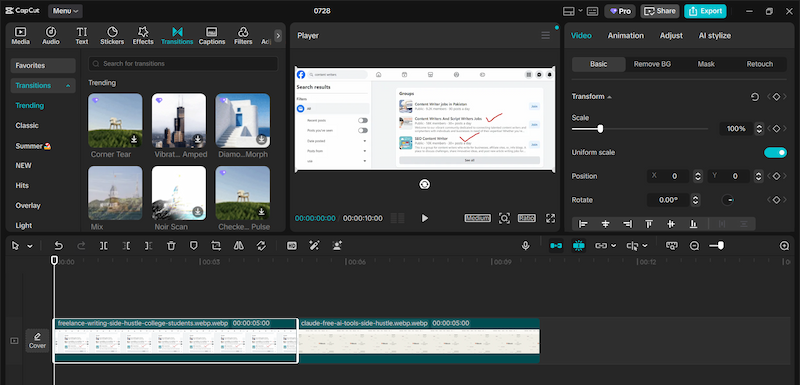Click the timeline zoom slider
The width and height of the screenshot is (800, 385).
[717, 246]
